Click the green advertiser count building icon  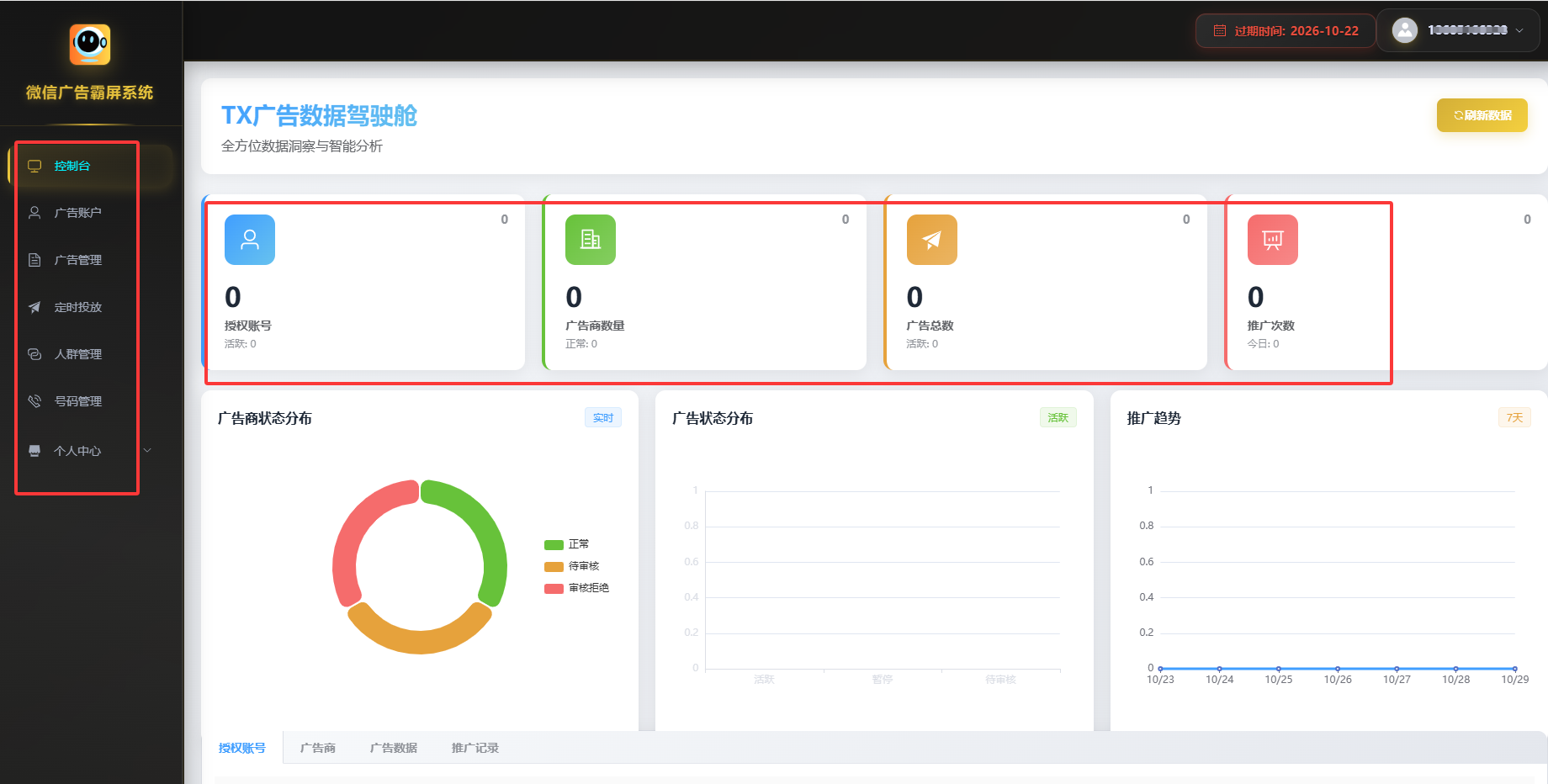point(591,240)
